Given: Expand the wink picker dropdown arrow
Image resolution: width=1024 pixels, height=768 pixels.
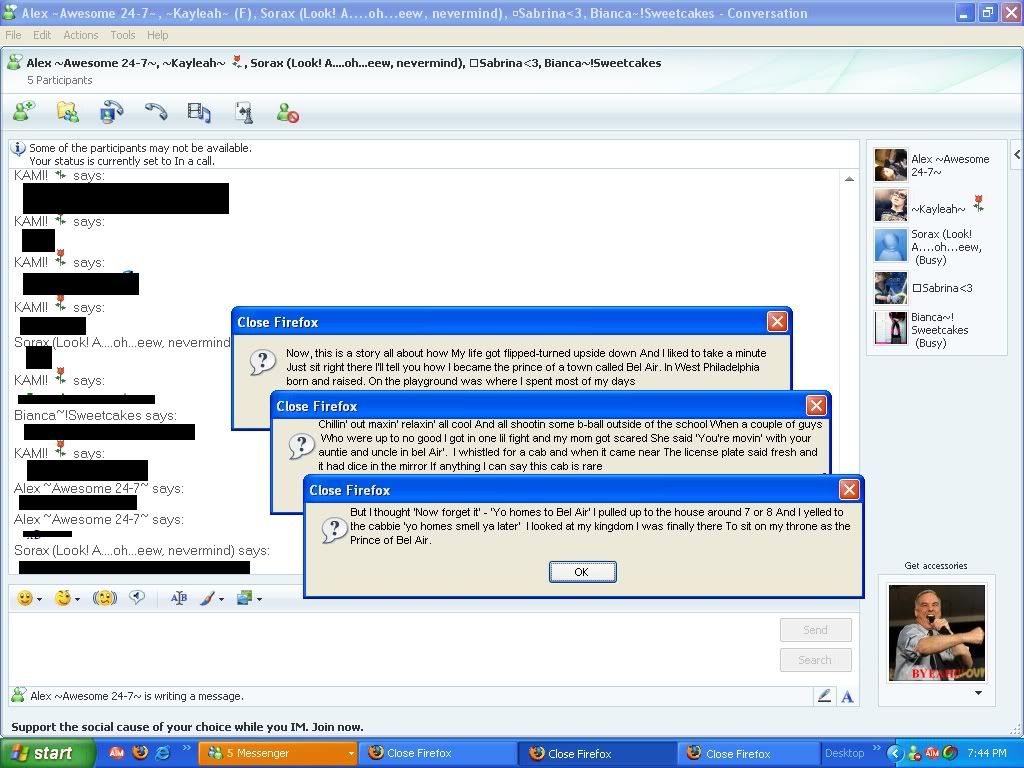Looking at the screenshot, I should pyautogui.click(x=78, y=599).
